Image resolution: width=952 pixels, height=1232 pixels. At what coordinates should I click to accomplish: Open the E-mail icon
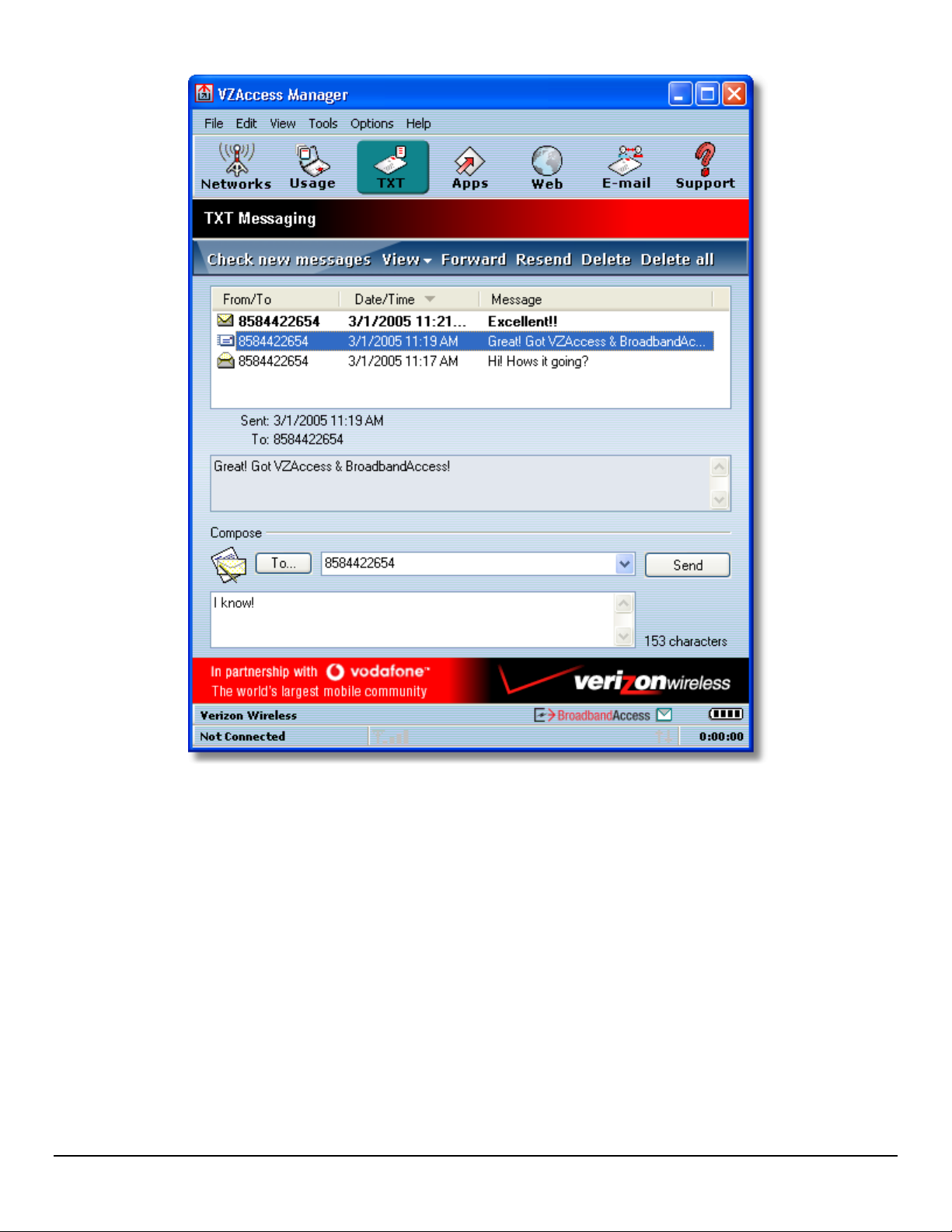pos(626,167)
